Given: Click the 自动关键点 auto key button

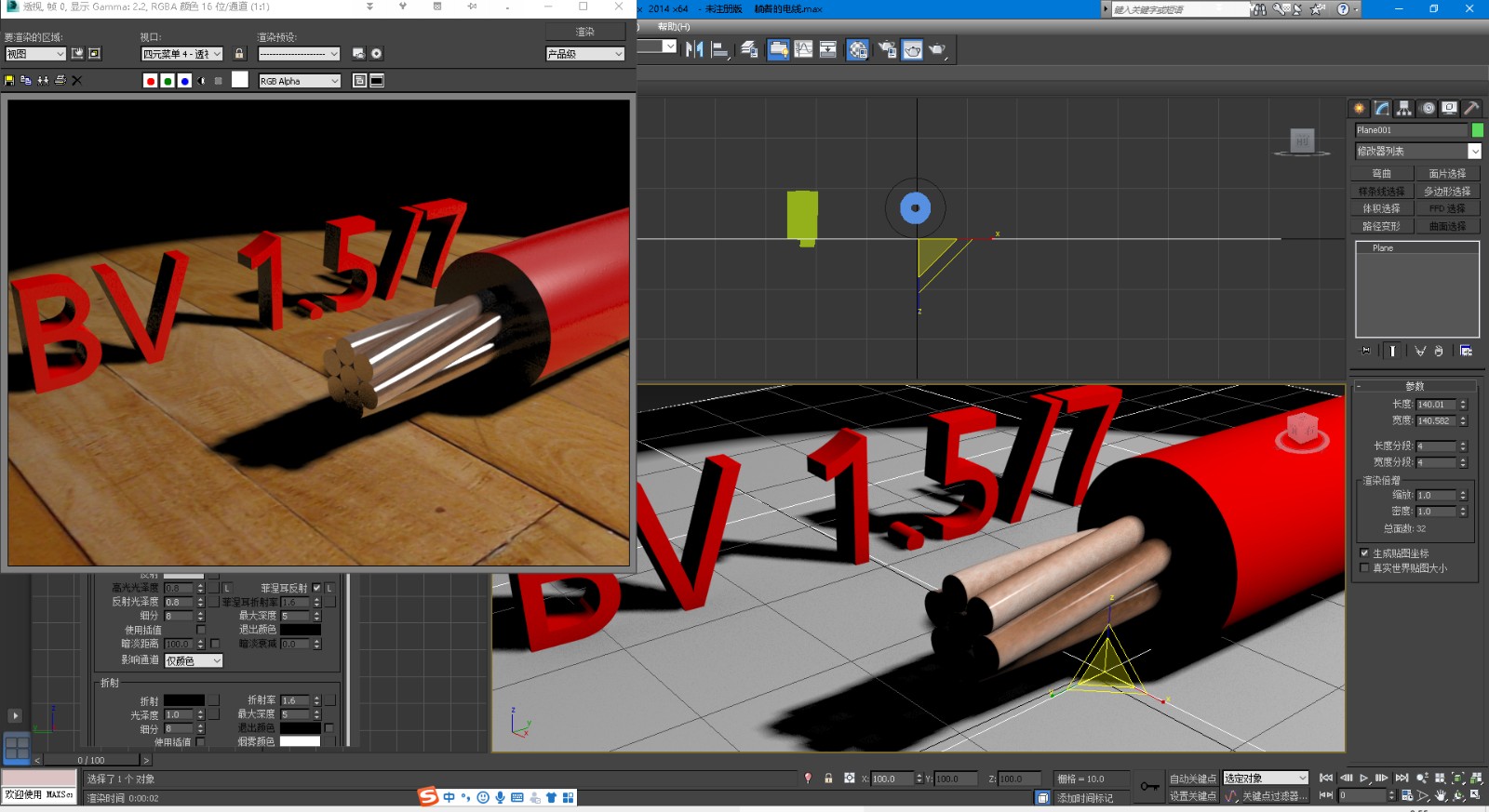Looking at the screenshot, I should [1192, 779].
